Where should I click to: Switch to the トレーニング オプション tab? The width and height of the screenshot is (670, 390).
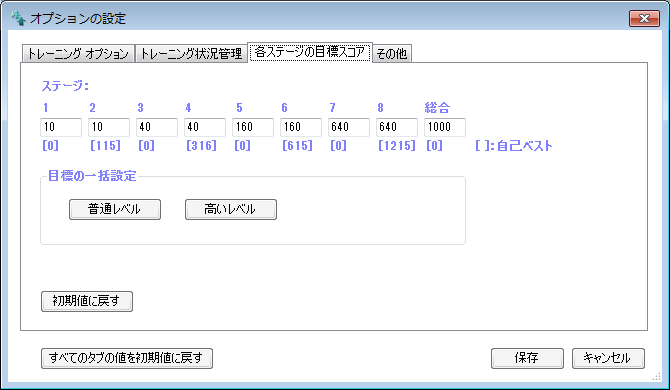78,53
